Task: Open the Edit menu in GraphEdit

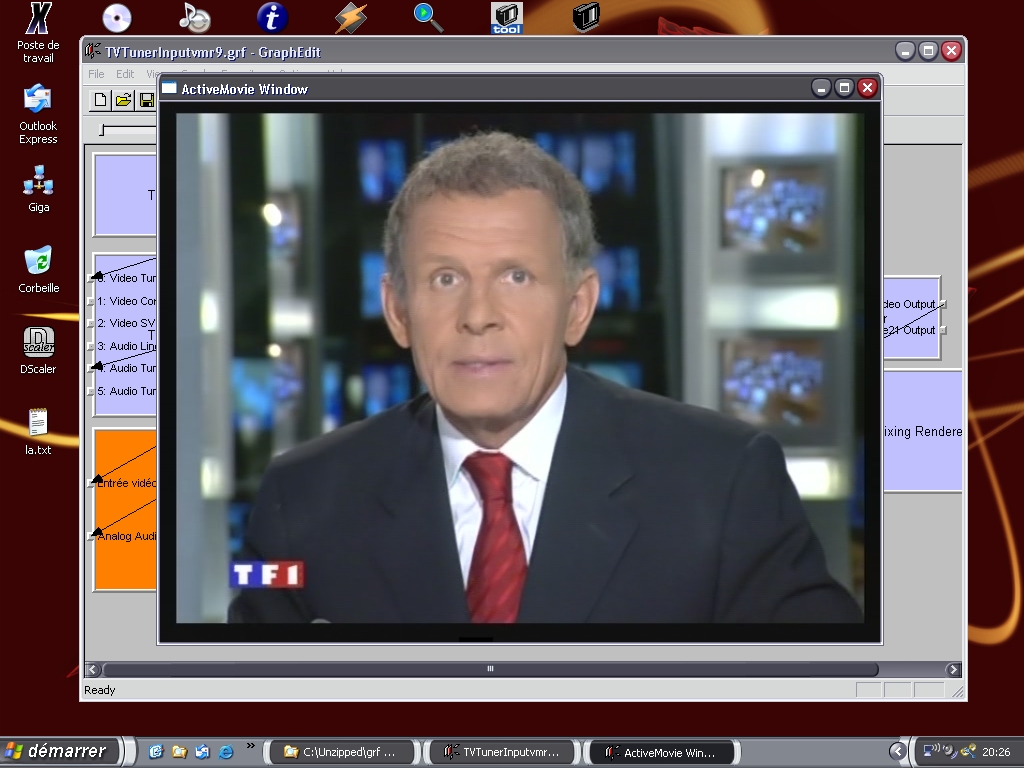Action: (125, 74)
